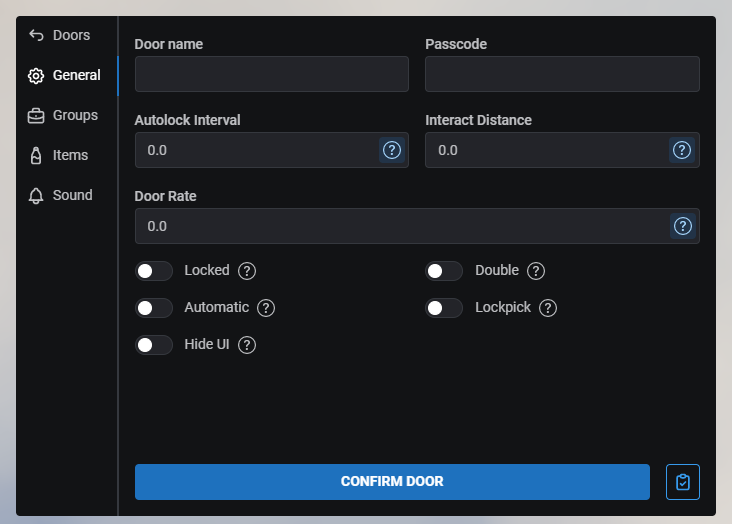732x524 pixels.
Task: Click the help icon beside Hide UI
Action: pos(247,345)
